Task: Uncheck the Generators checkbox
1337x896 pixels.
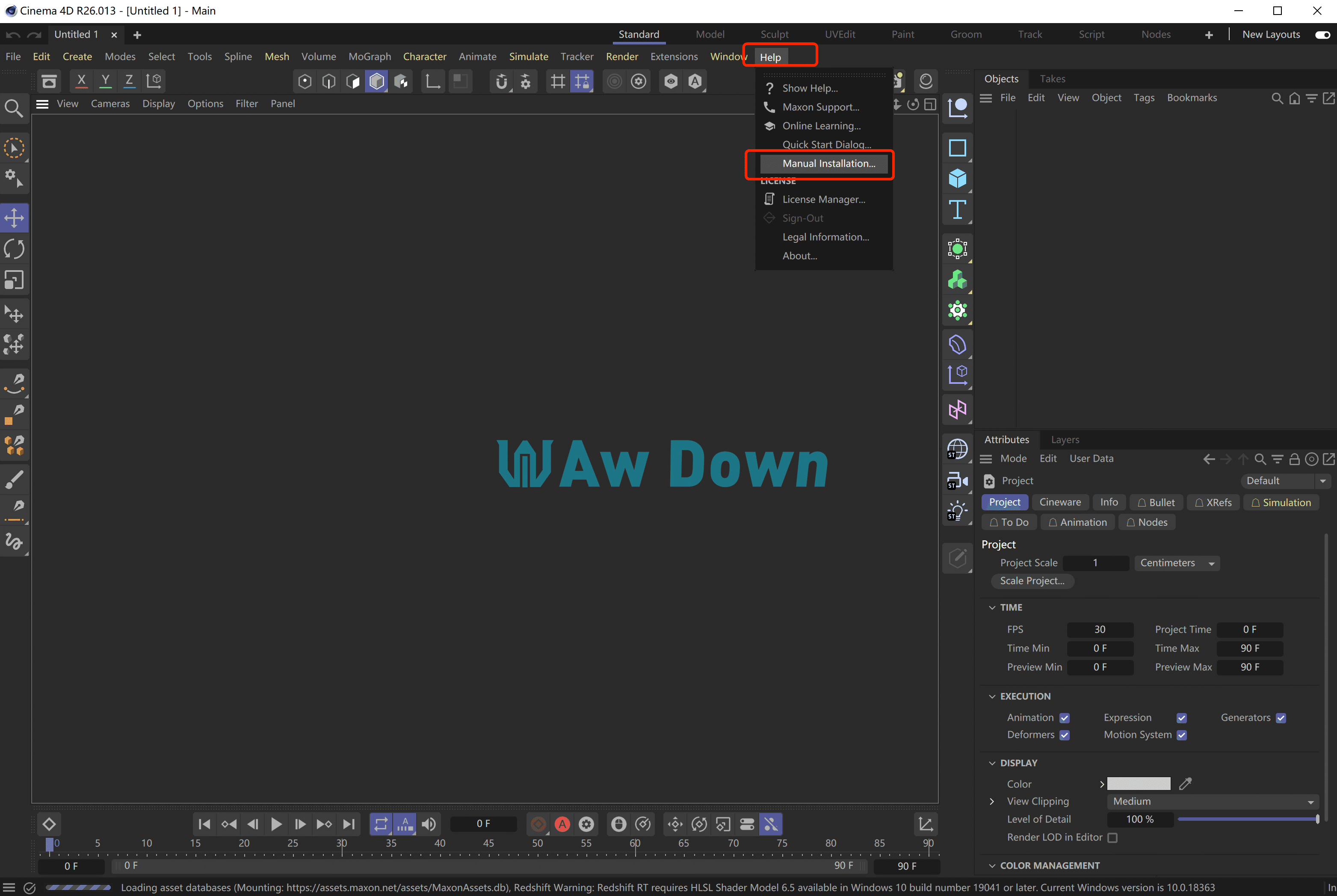Action: coord(1281,718)
